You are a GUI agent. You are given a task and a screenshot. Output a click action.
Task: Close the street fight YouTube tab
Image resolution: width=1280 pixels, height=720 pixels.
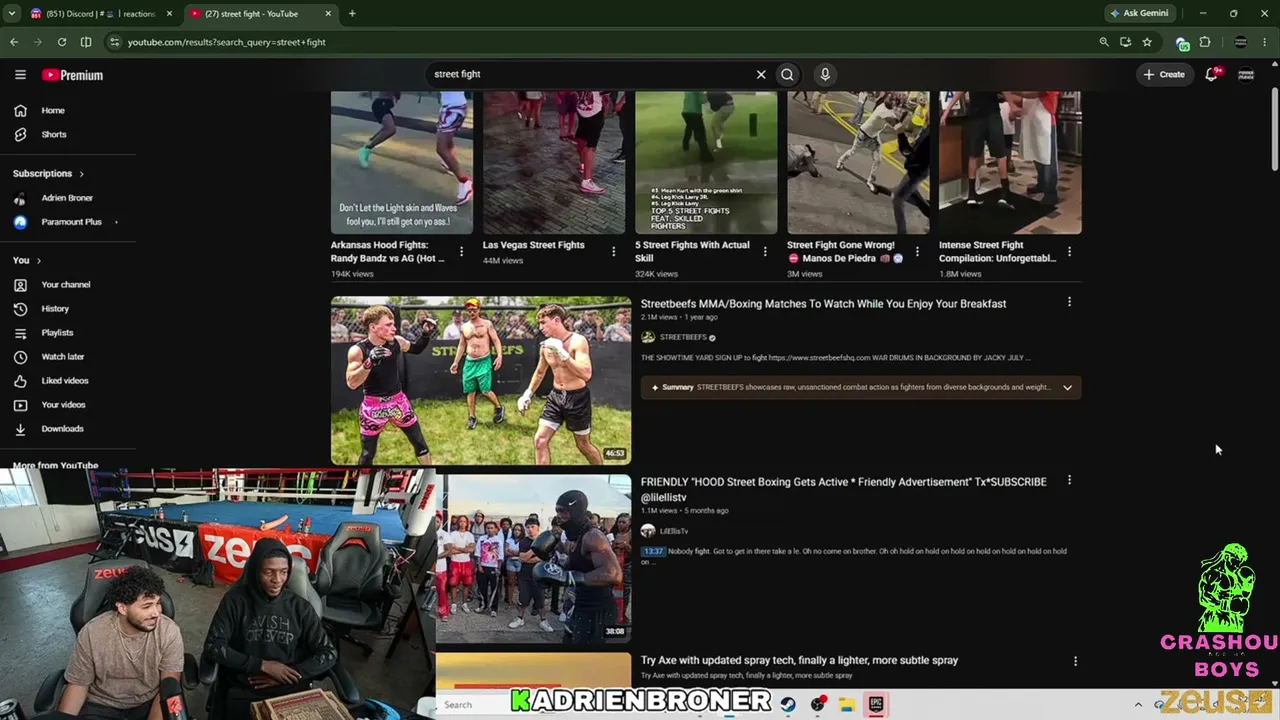click(327, 14)
